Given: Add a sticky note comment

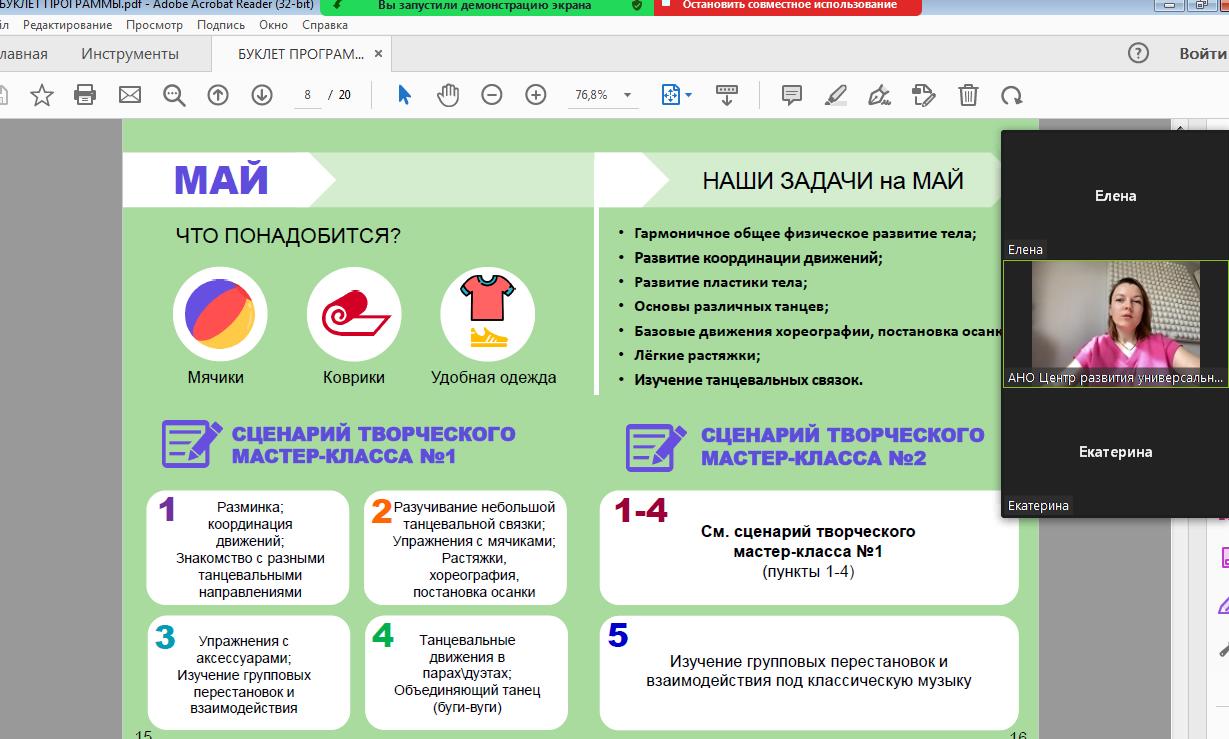Looking at the screenshot, I should 792,95.
